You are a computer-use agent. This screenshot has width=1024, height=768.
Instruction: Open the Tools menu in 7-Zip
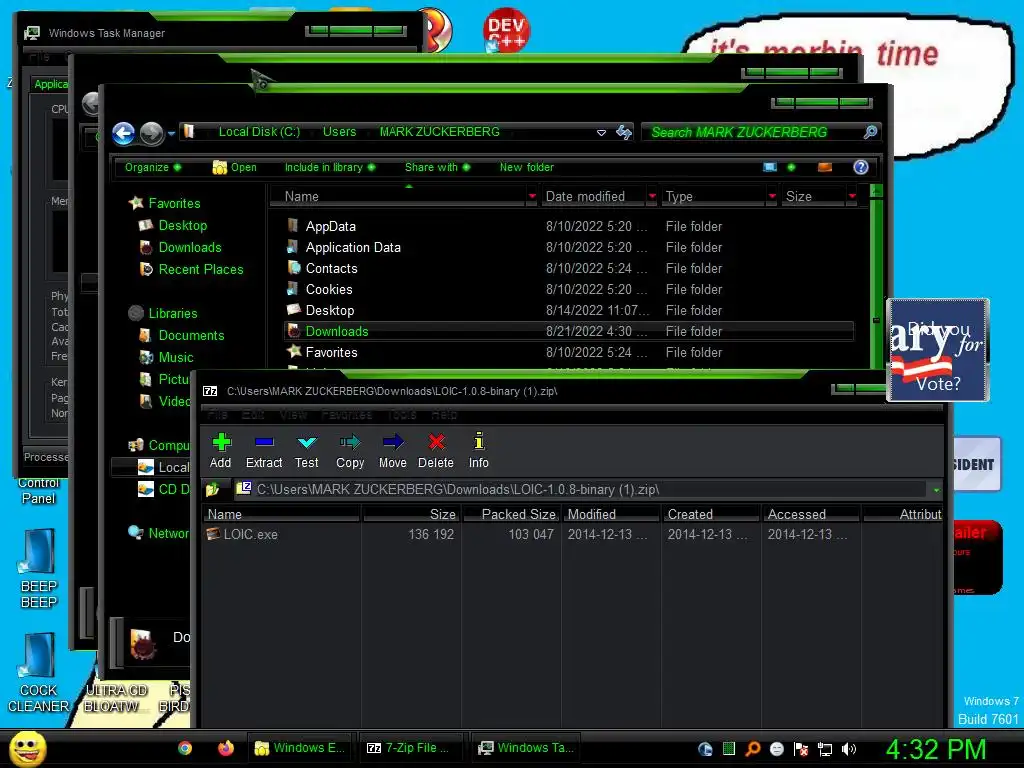point(402,415)
